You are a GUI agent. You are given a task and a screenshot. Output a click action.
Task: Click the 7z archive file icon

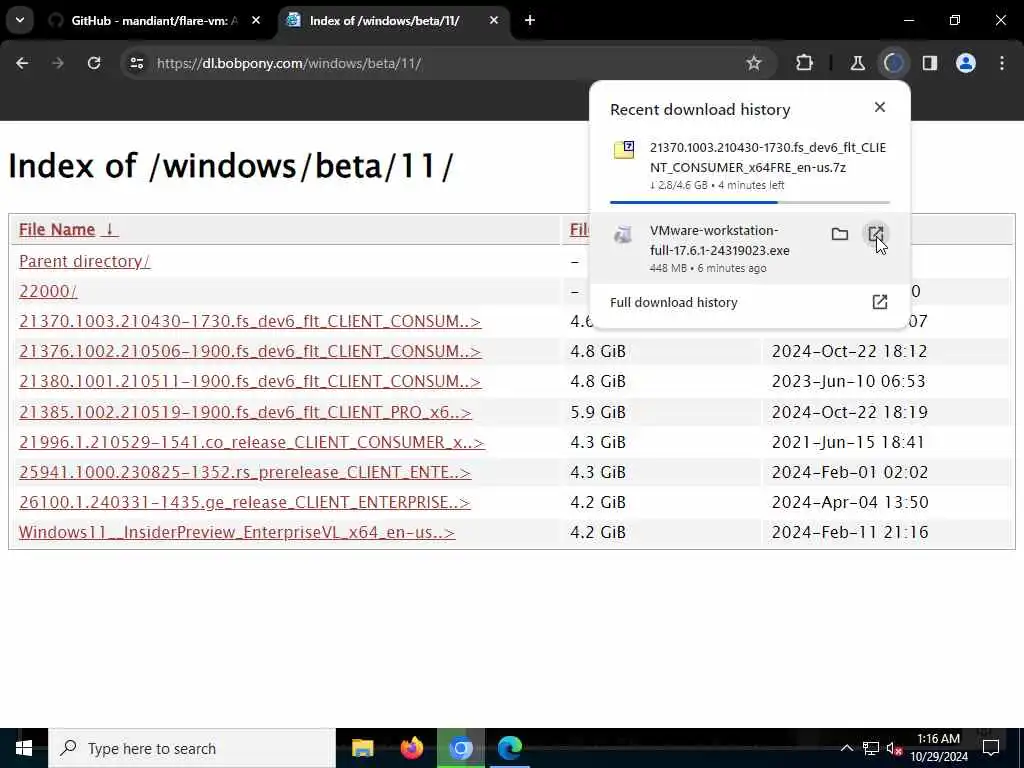pyautogui.click(x=624, y=150)
